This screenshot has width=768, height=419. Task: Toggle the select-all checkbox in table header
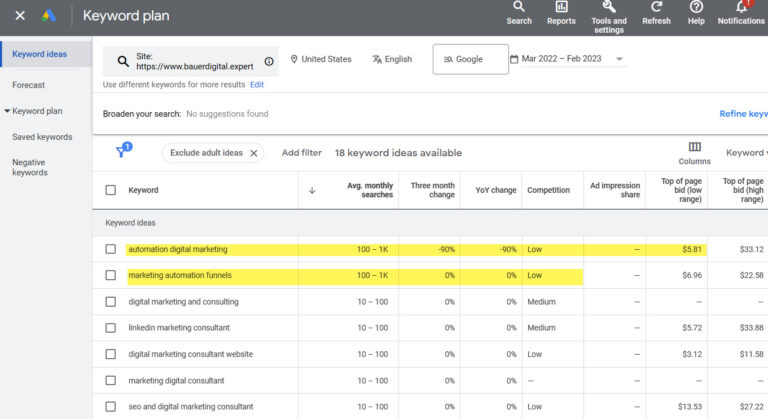pos(111,190)
